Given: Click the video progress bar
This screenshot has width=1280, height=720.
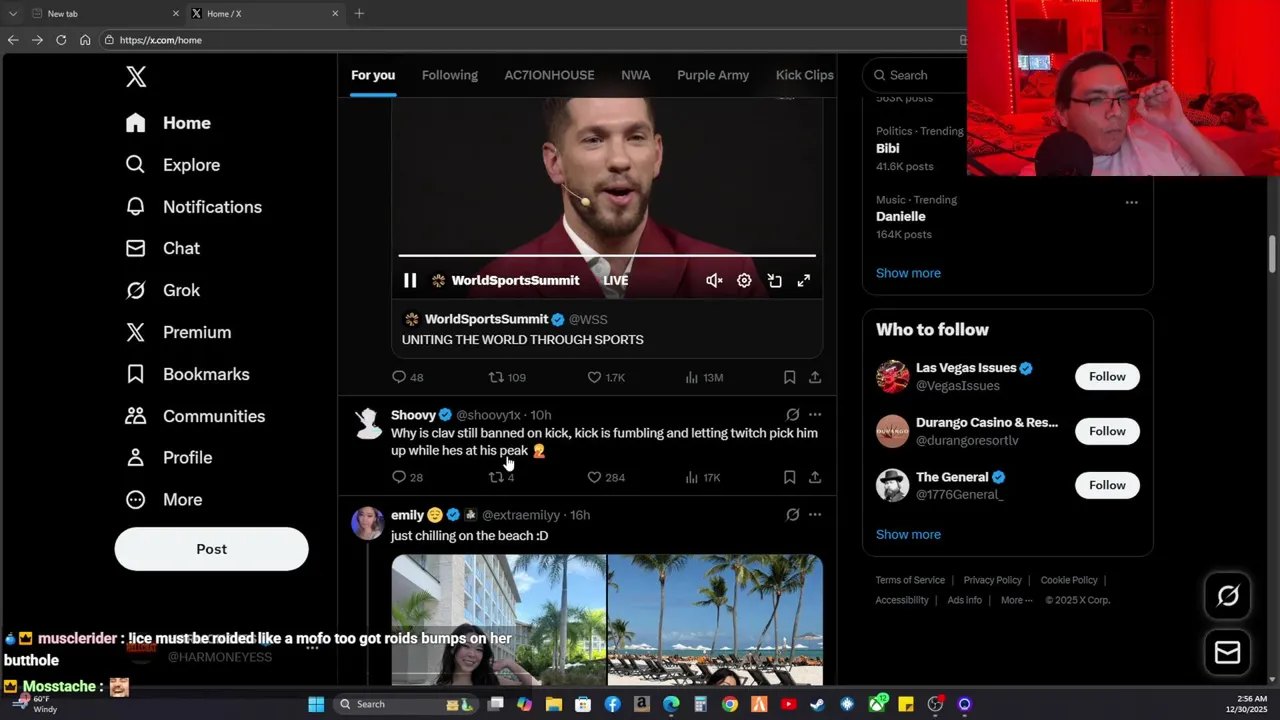Looking at the screenshot, I should [x=607, y=256].
